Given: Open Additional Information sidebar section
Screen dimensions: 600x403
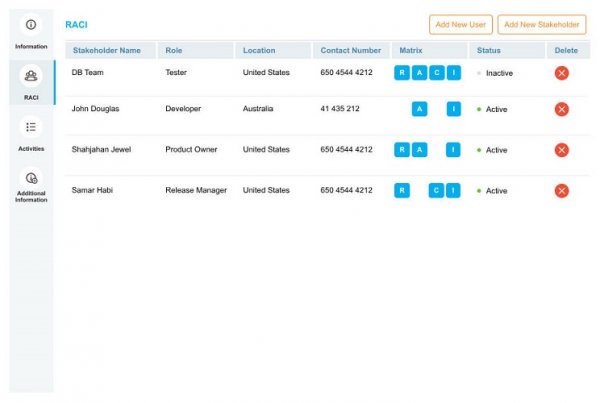Looking at the screenshot, I should (x=31, y=179).
